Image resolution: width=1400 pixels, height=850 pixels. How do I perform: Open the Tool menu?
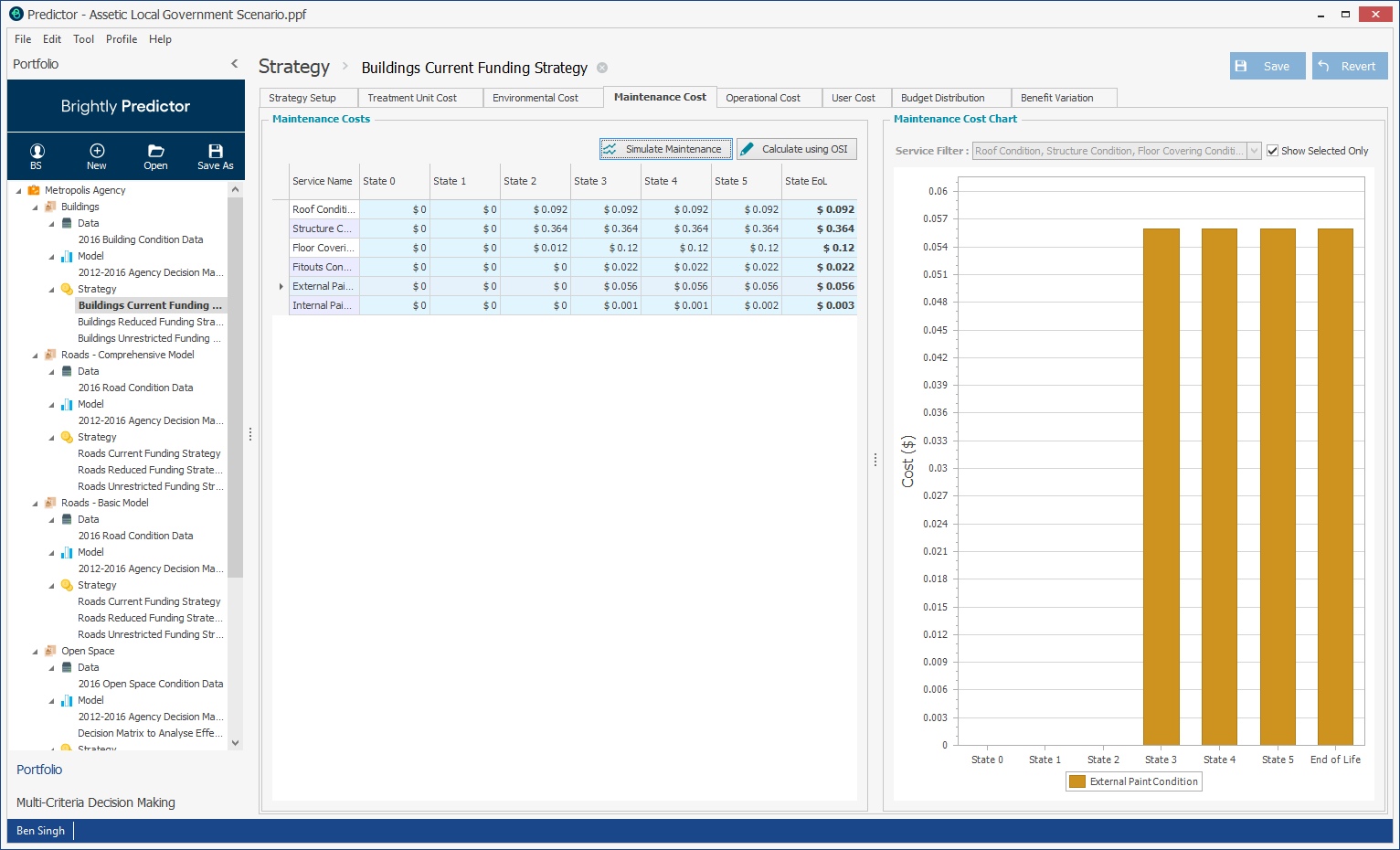[83, 39]
